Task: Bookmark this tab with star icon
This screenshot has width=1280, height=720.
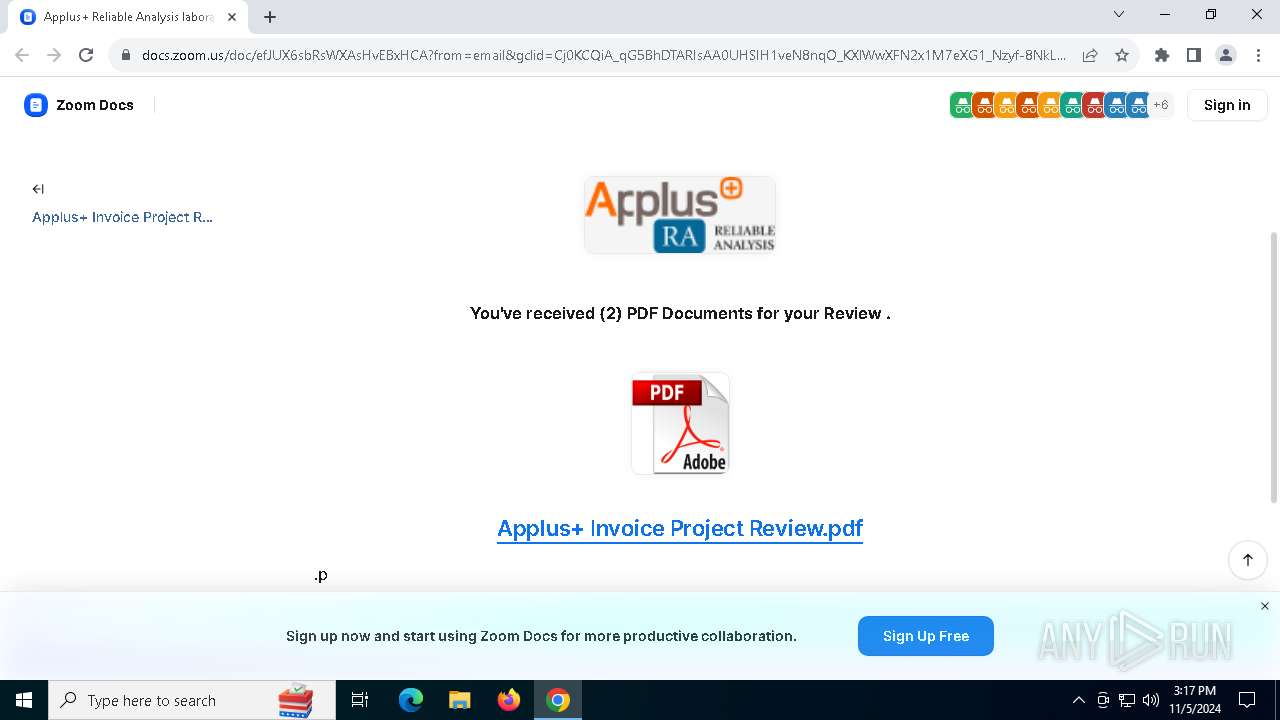Action: coord(1122,55)
